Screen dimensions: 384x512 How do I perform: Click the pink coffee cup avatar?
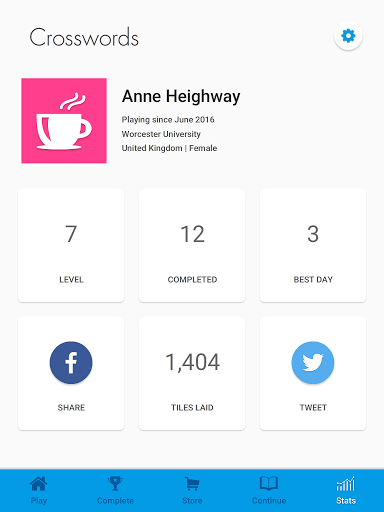tap(64, 121)
